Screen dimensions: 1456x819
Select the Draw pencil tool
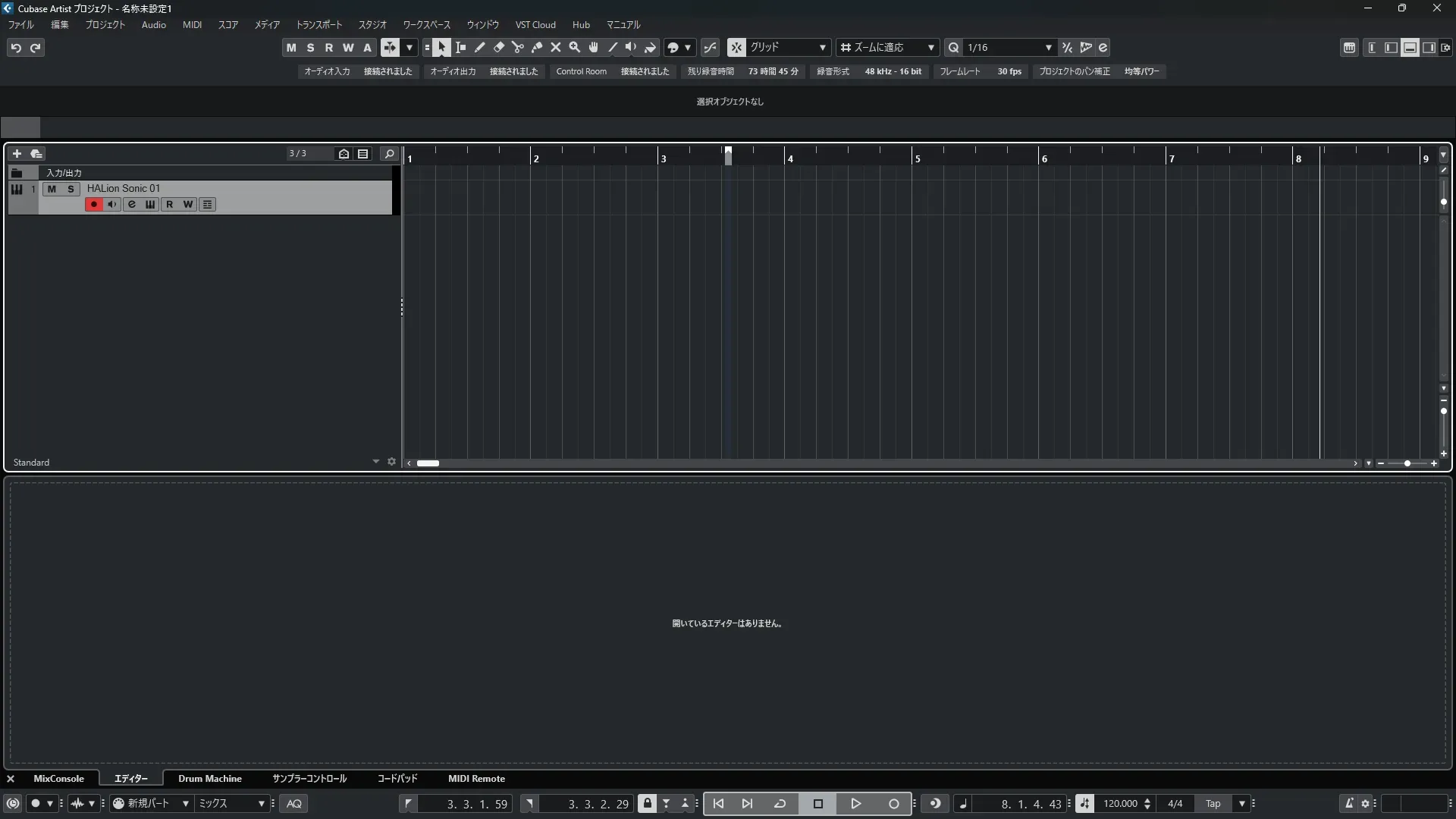[480, 48]
